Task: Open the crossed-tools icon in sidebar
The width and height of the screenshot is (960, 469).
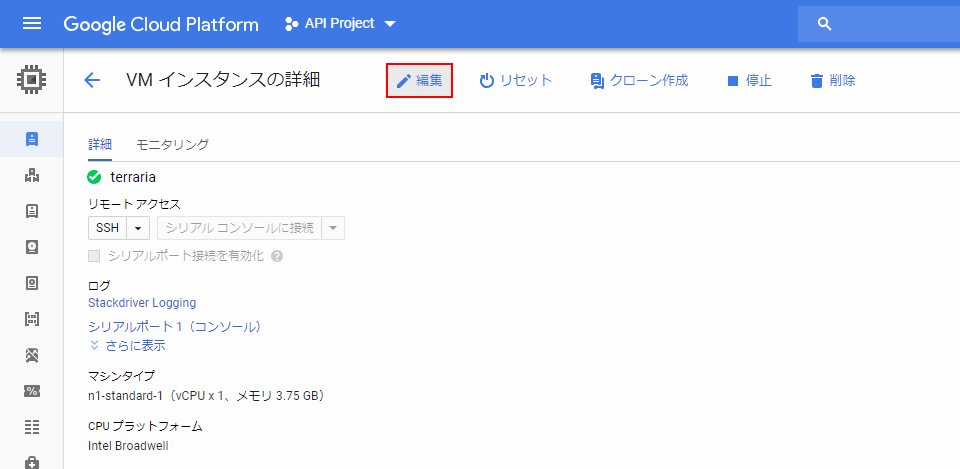Action: tap(32, 355)
